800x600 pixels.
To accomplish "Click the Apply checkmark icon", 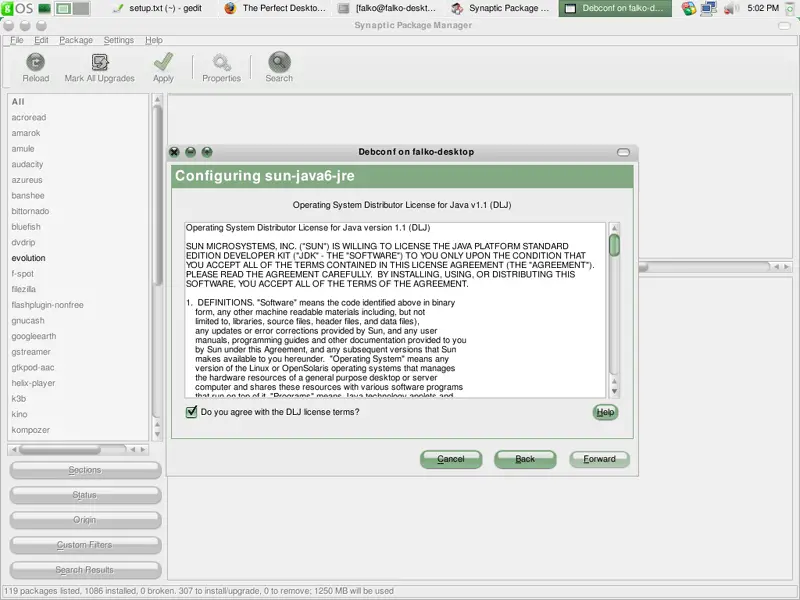I will click(163, 62).
